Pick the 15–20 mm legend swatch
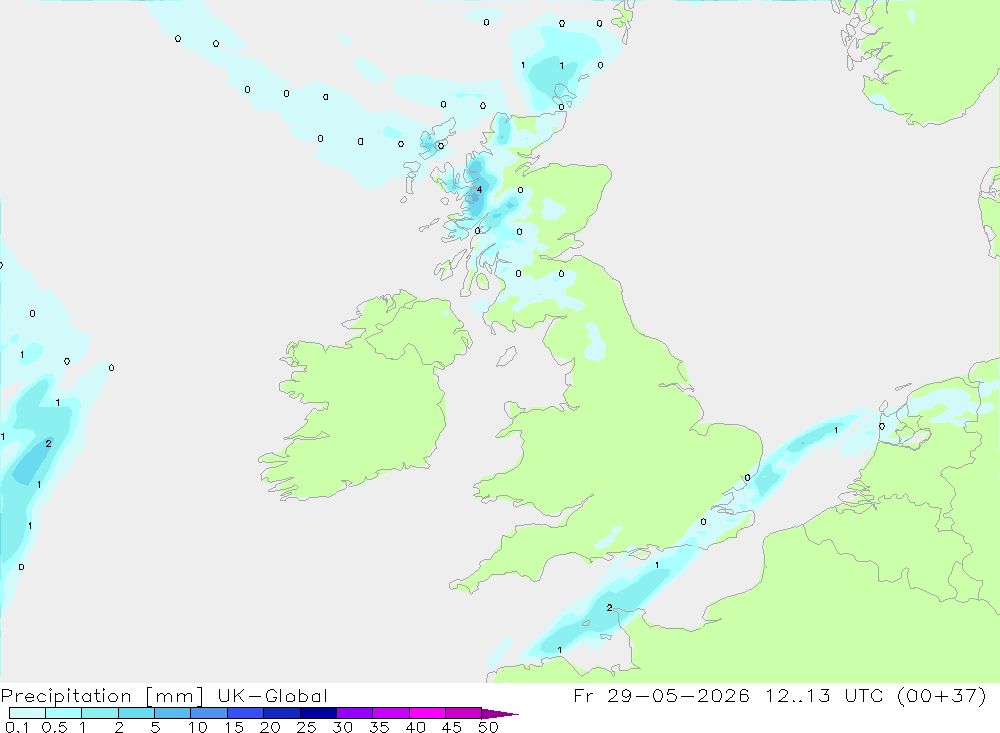 245,713
